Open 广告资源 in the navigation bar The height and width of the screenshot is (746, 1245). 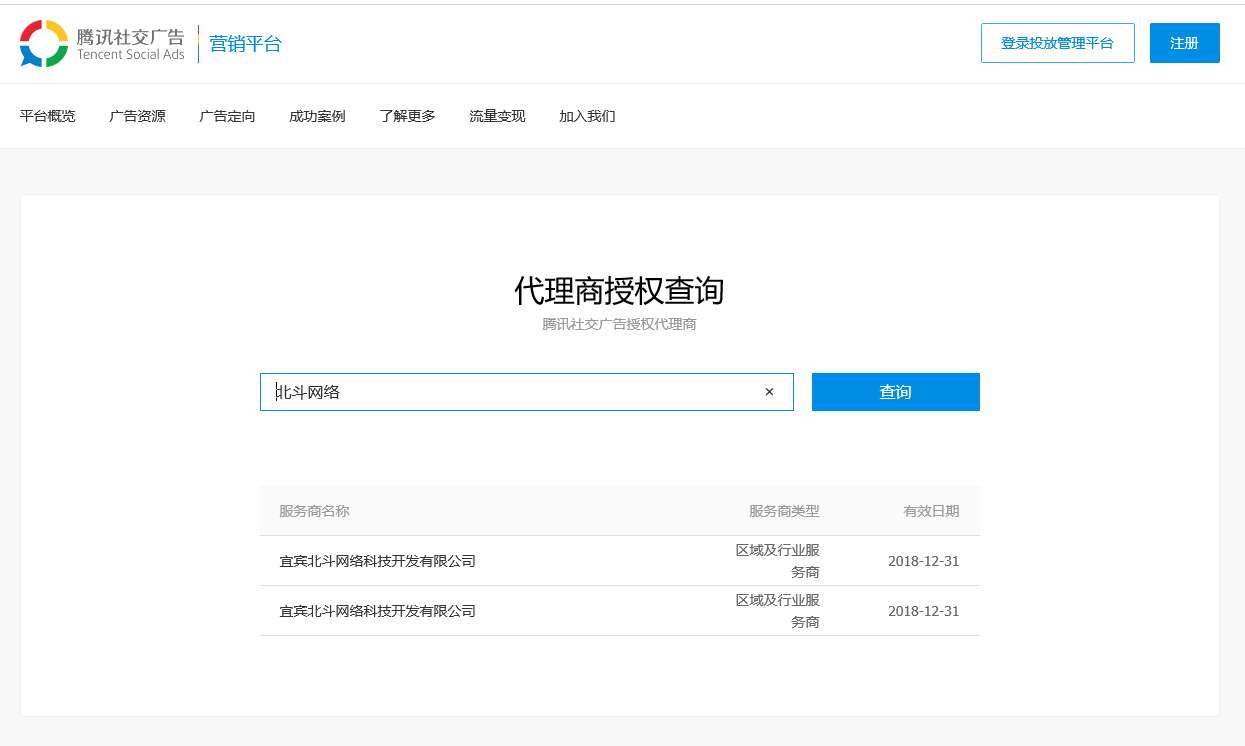(x=137, y=116)
